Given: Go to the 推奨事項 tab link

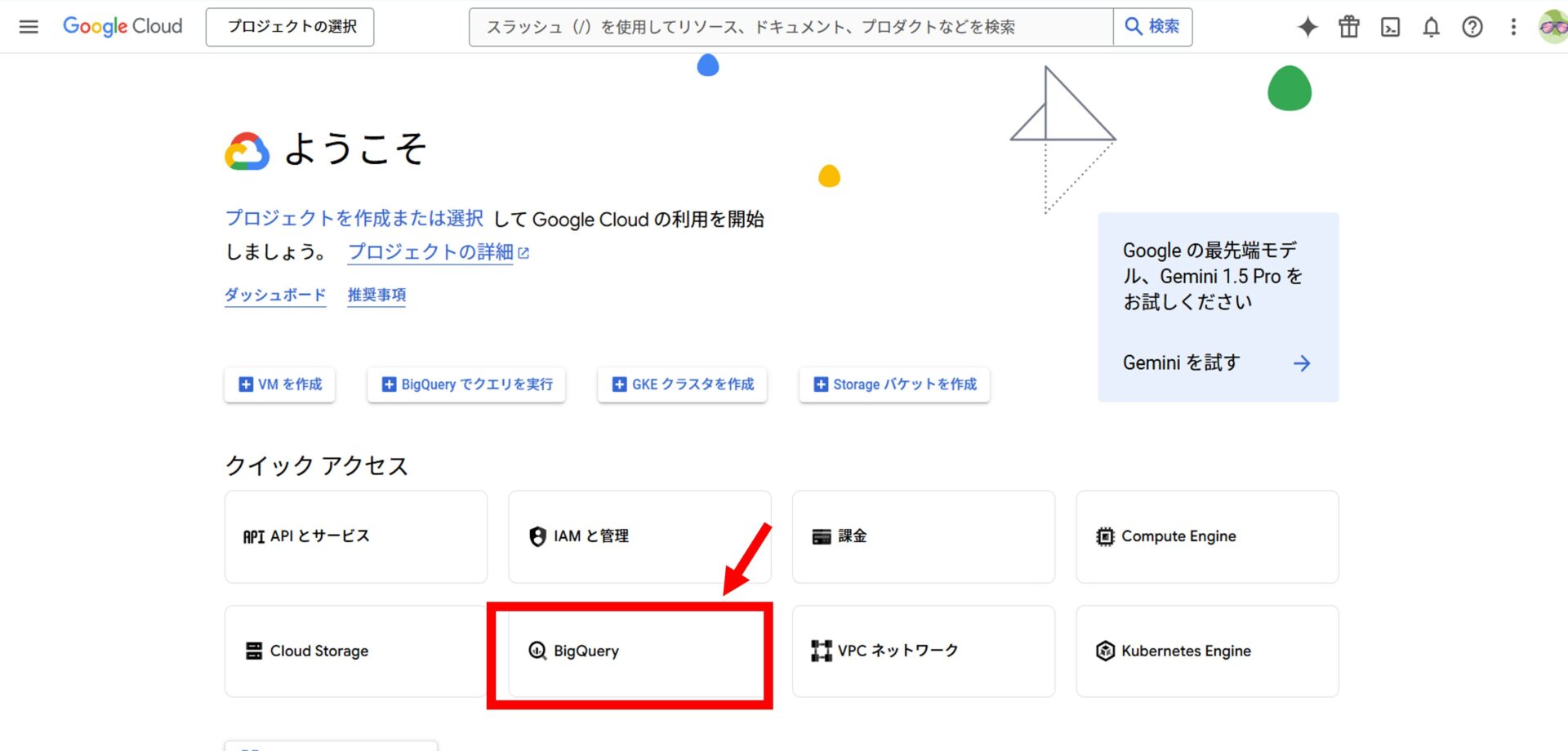Looking at the screenshot, I should pos(376,295).
